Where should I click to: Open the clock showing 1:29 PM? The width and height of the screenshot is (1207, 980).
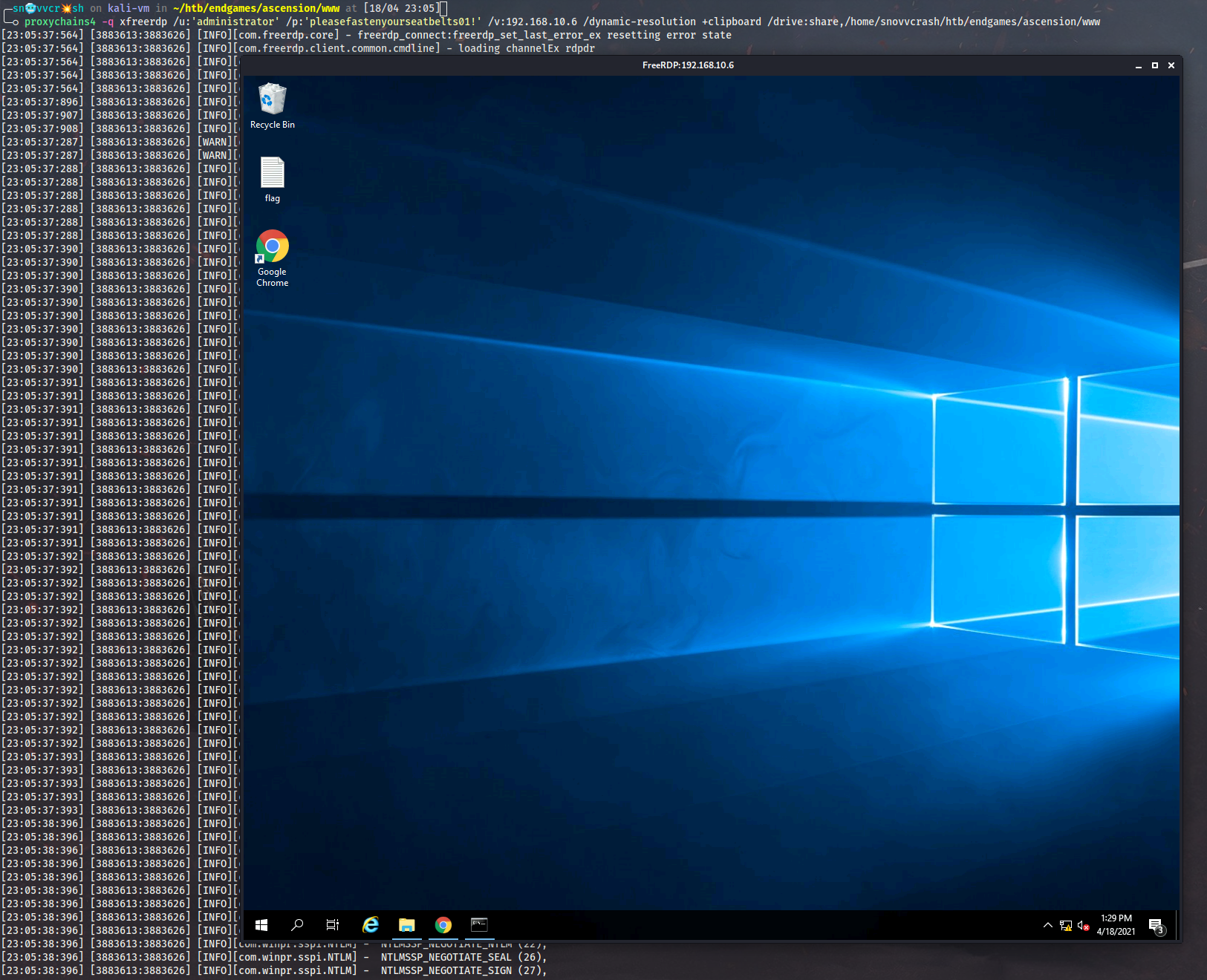pos(1116,925)
